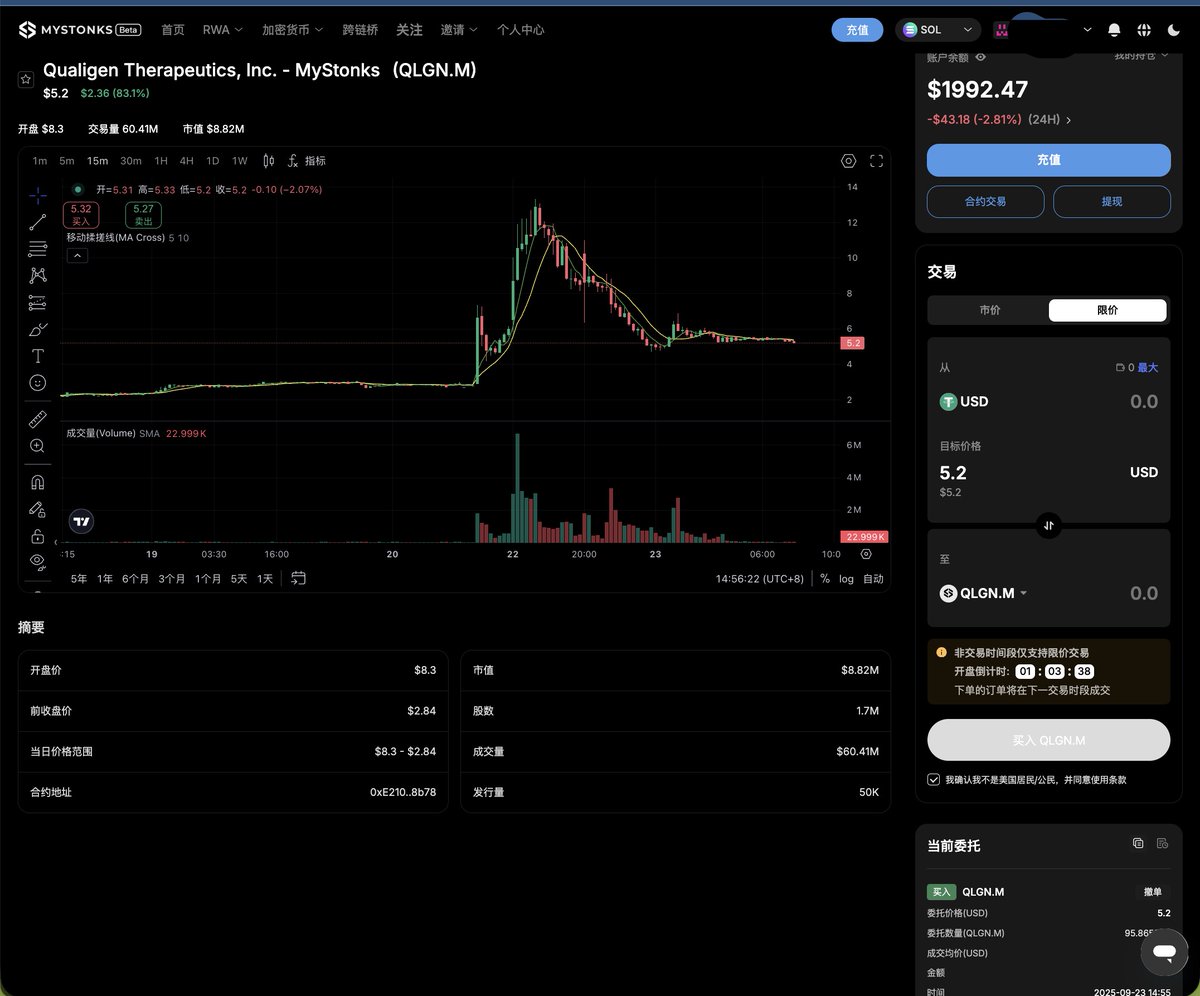The height and width of the screenshot is (996, 1200).
Task: Select the Text annotation tool
Action: [38, 356]
